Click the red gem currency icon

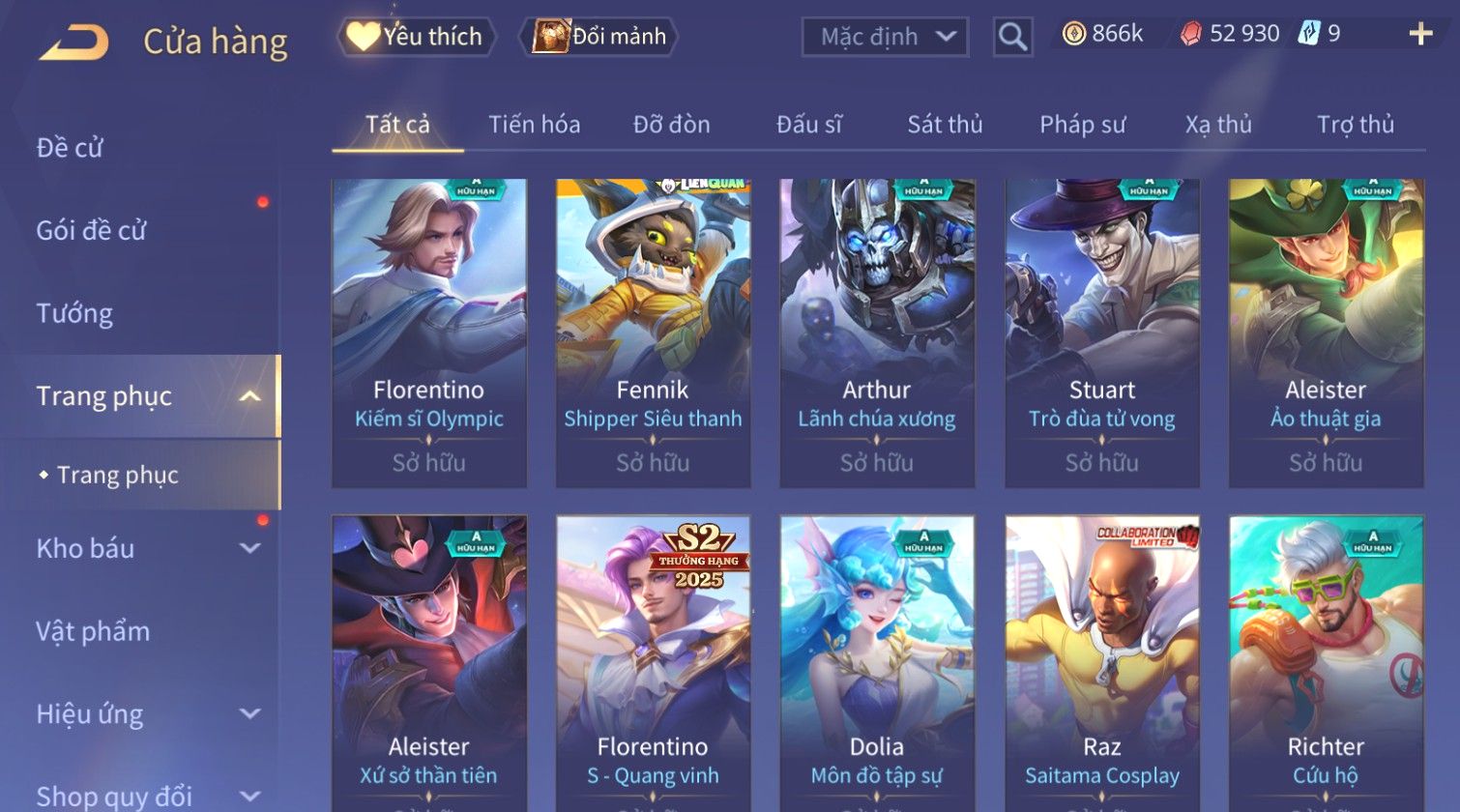tap(1191, 34)
